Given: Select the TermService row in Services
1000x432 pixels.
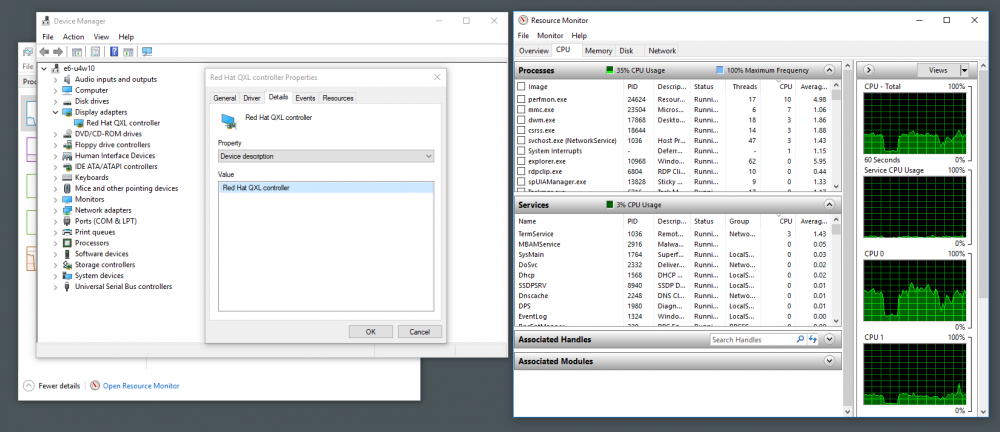Looking at the screenshot, I should tap(673, 234).
